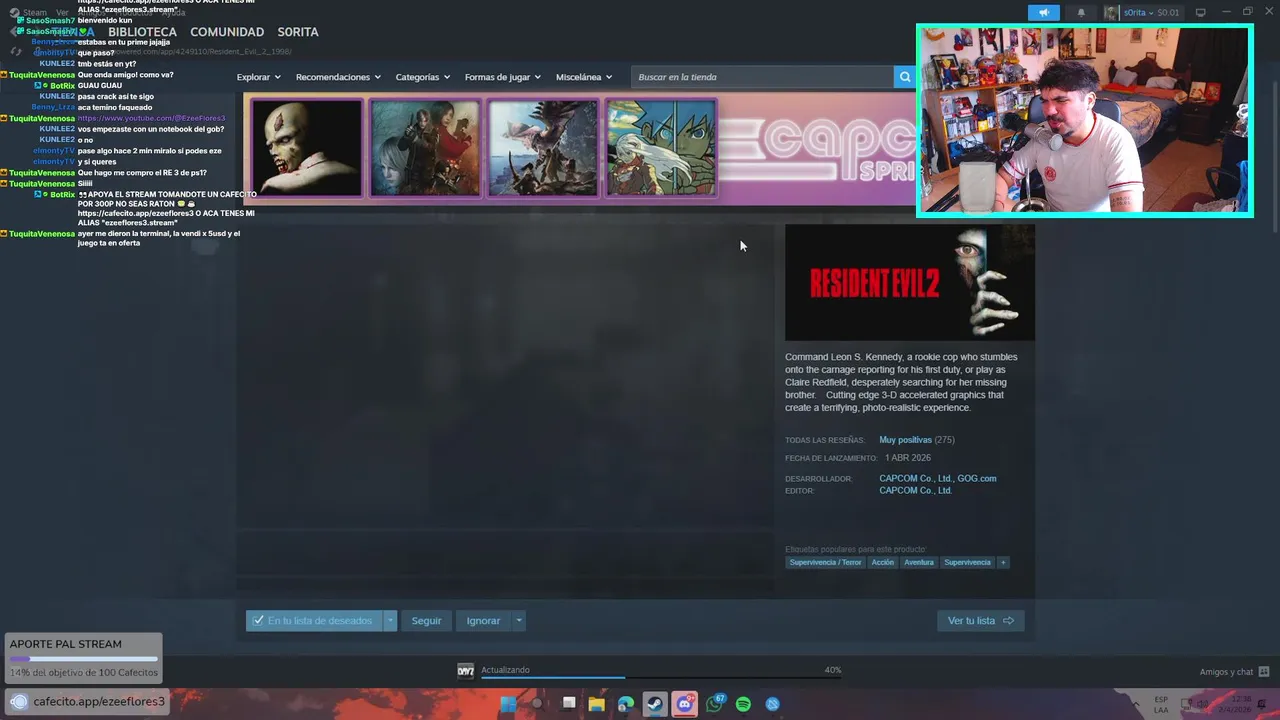1280x720 pixels.
Task: Open Task View on taskbar
Action: [x=568, y=703]
